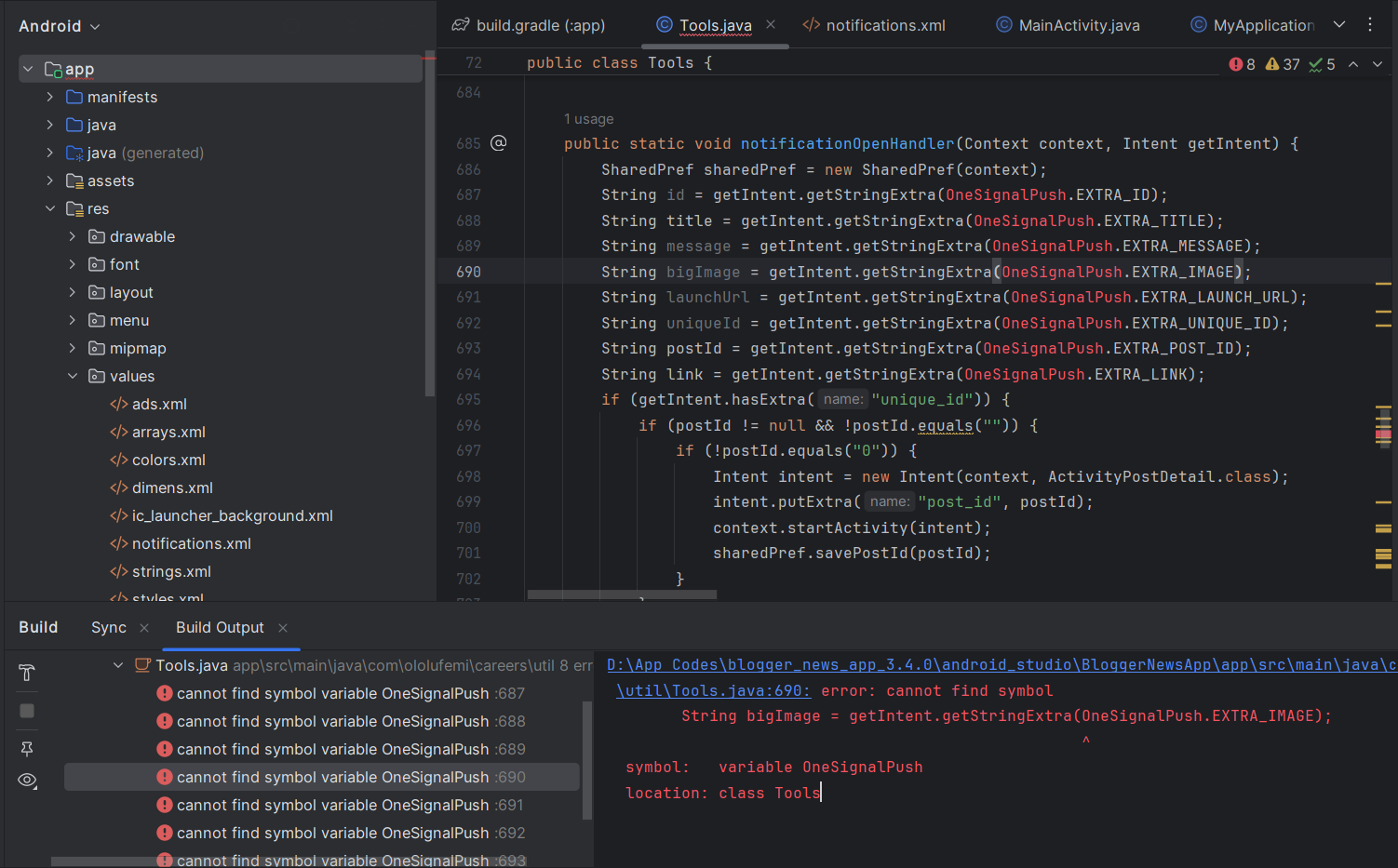Expand the mipmap folder
The width and height of the screenshot is (1398, 868).
[73, 348]
